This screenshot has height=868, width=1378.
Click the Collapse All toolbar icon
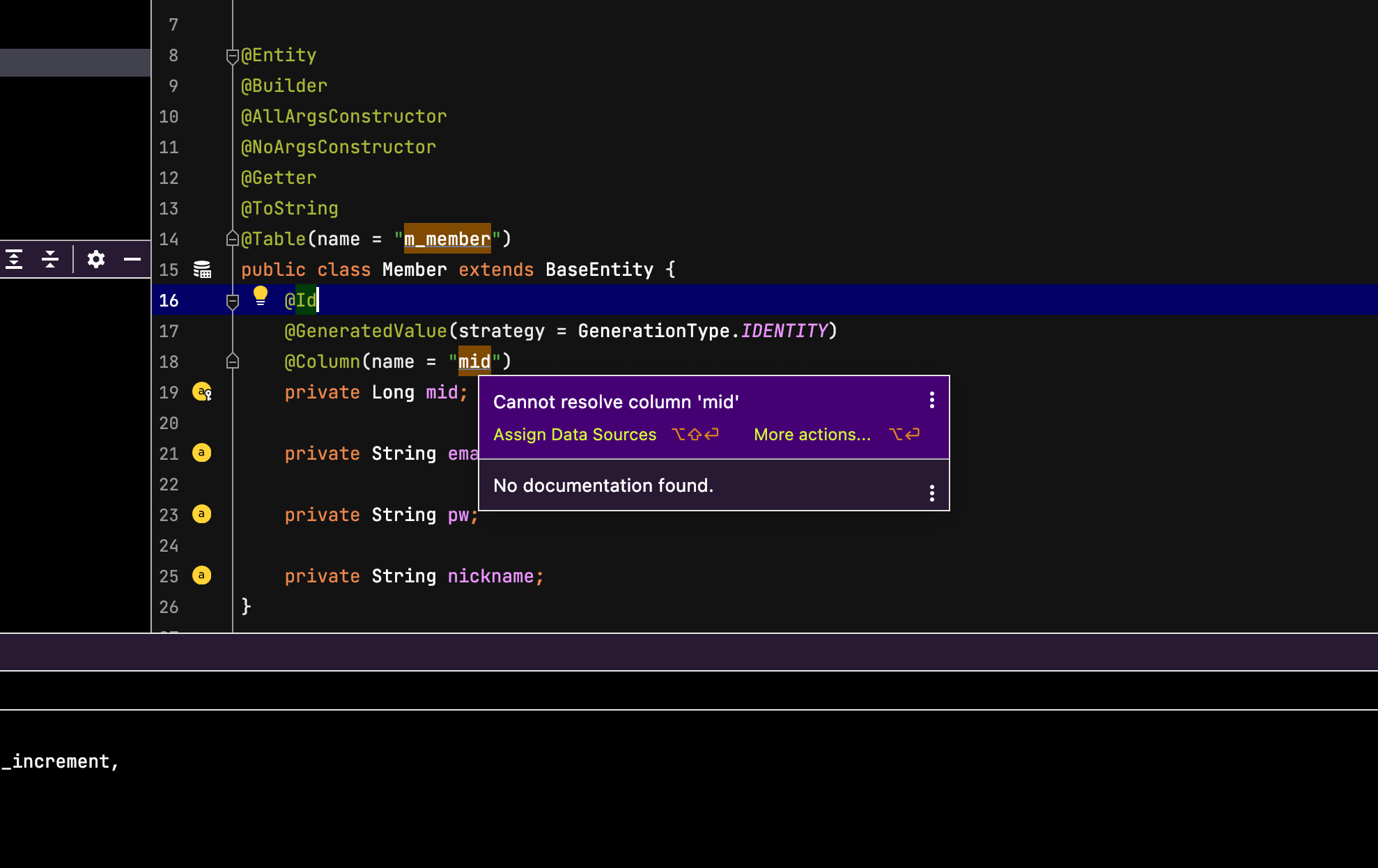click(x=50, y=259)
